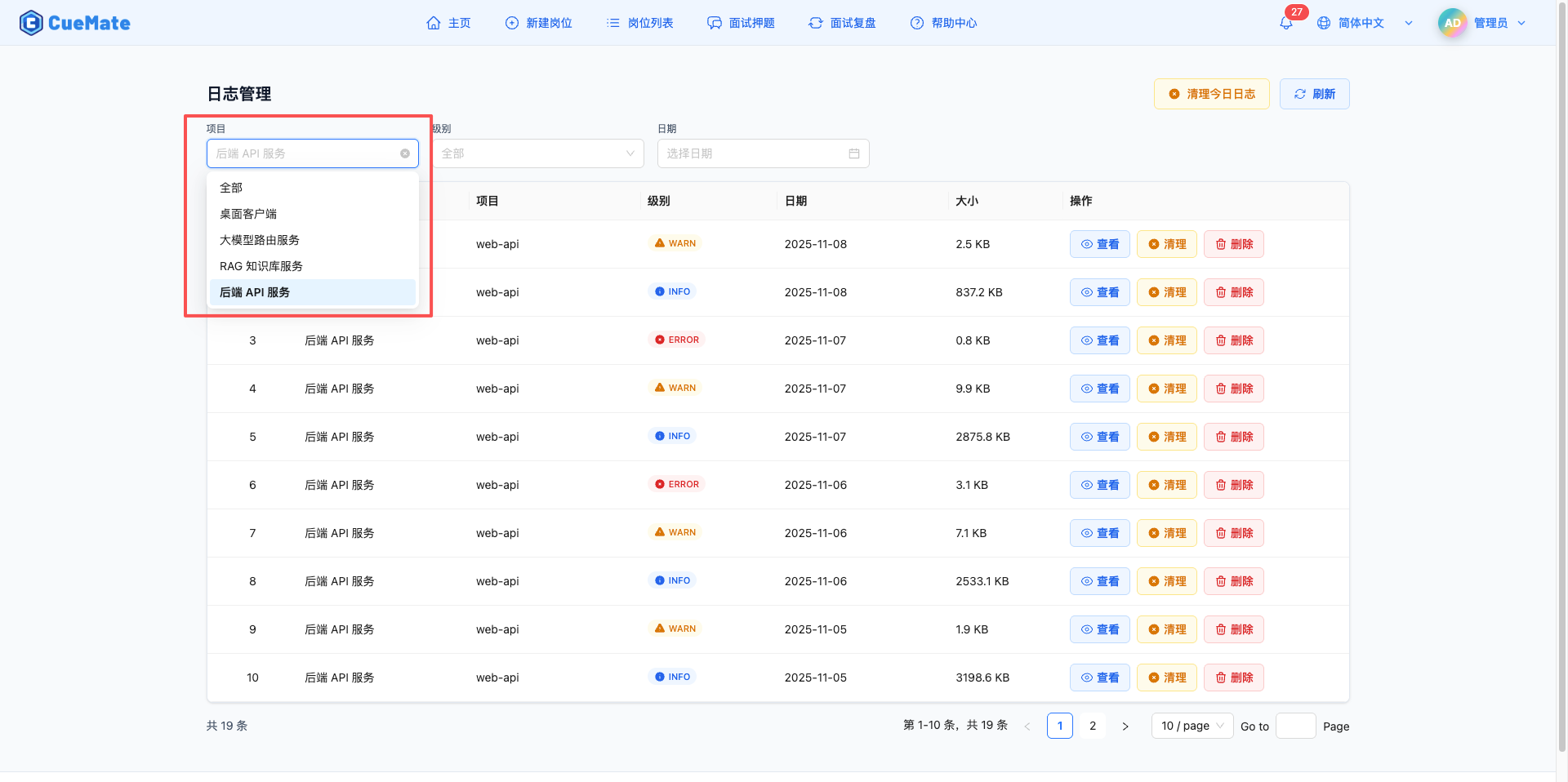Open notifications via the bell icon
Image resolution: width=1568 pixels, height=782 pixels.
tap(1285, 23)
